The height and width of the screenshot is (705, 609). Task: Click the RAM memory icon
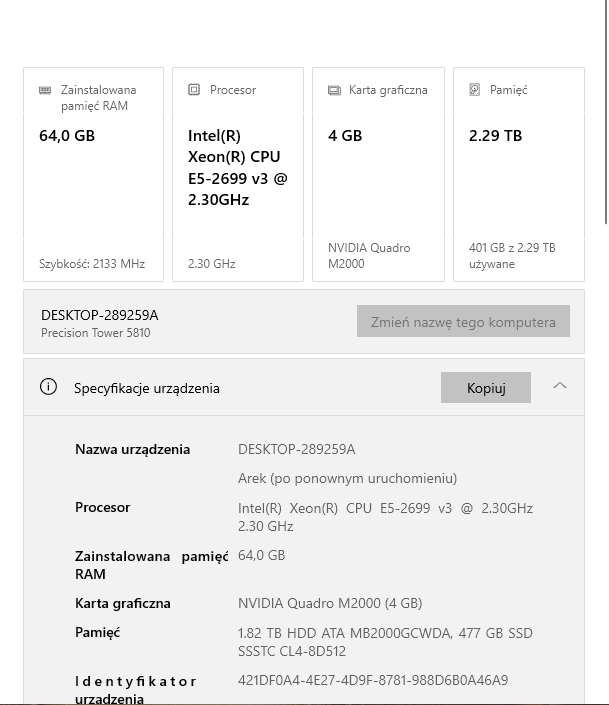click(45, 90)
